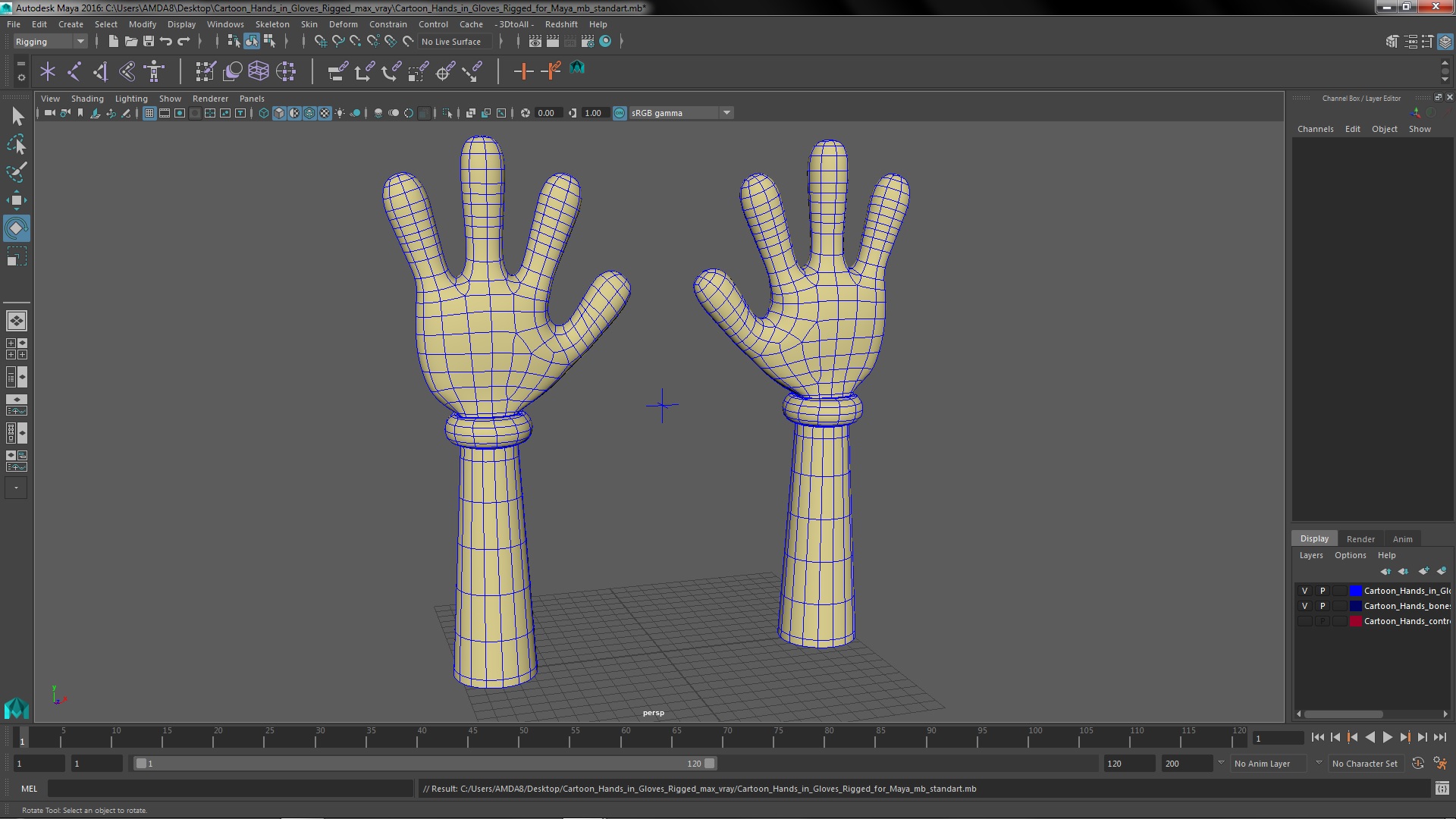Image resolution: width=1456 pixels, height=819 pixels.
Task: Toggle auto keyframe button
Action: (x=1417, y=764)
